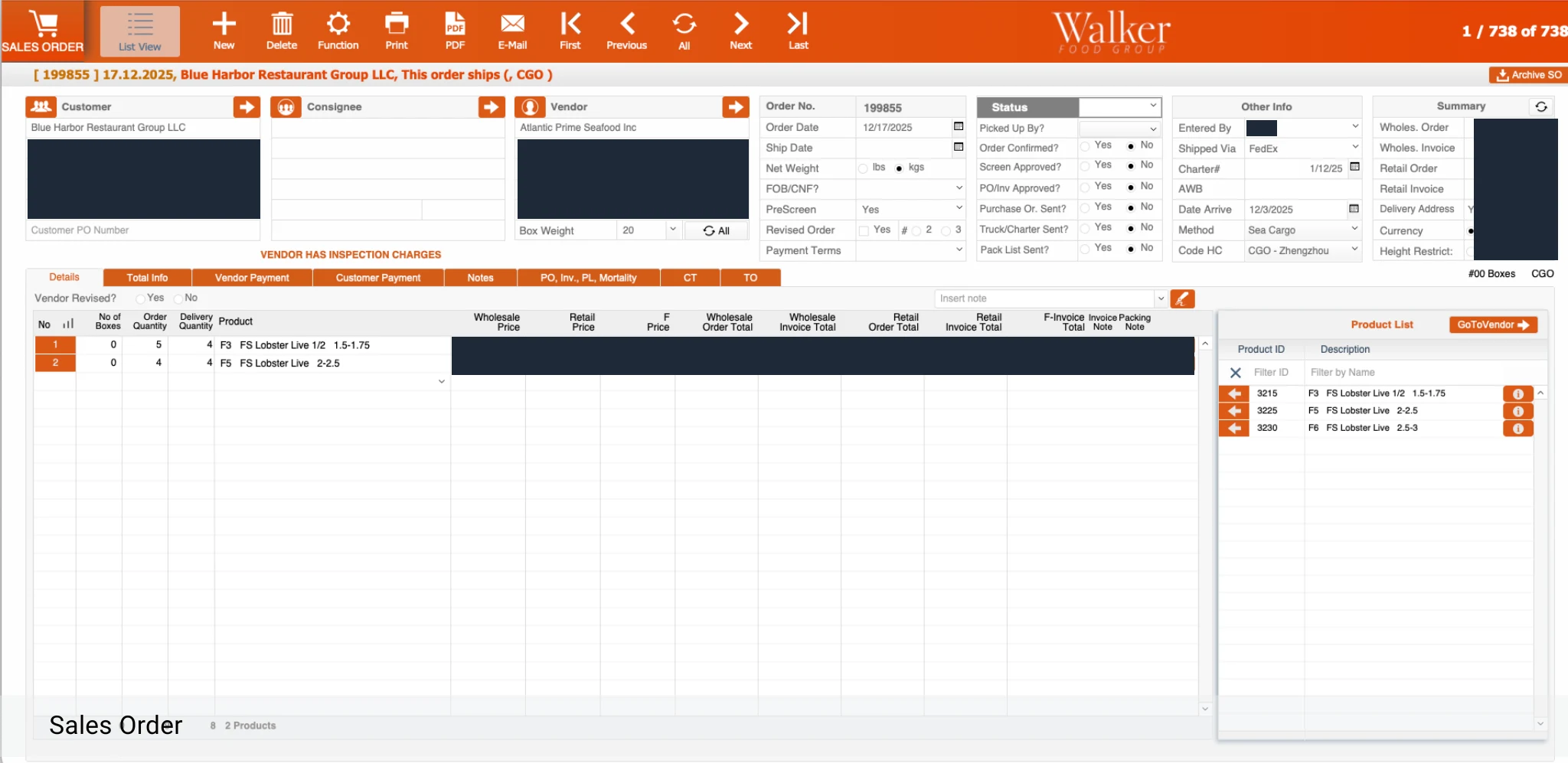The width and height of the screenshot is (1568, 763).
Task: Jump to the First record
Action: [x=570, y=24]
